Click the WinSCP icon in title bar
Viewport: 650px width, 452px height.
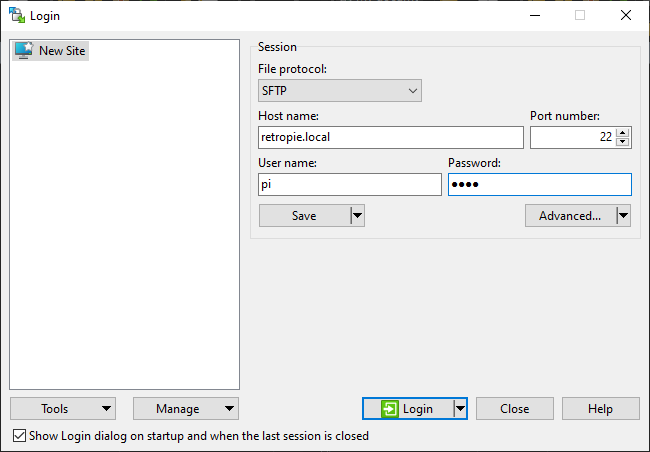point(17,15)
